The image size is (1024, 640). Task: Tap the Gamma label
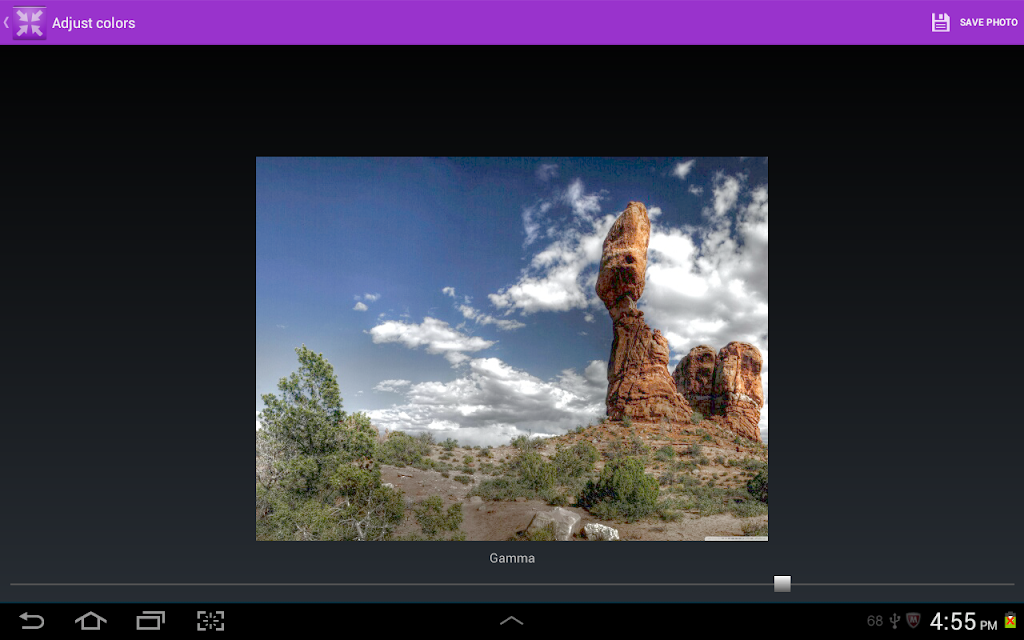coord(512,558)
